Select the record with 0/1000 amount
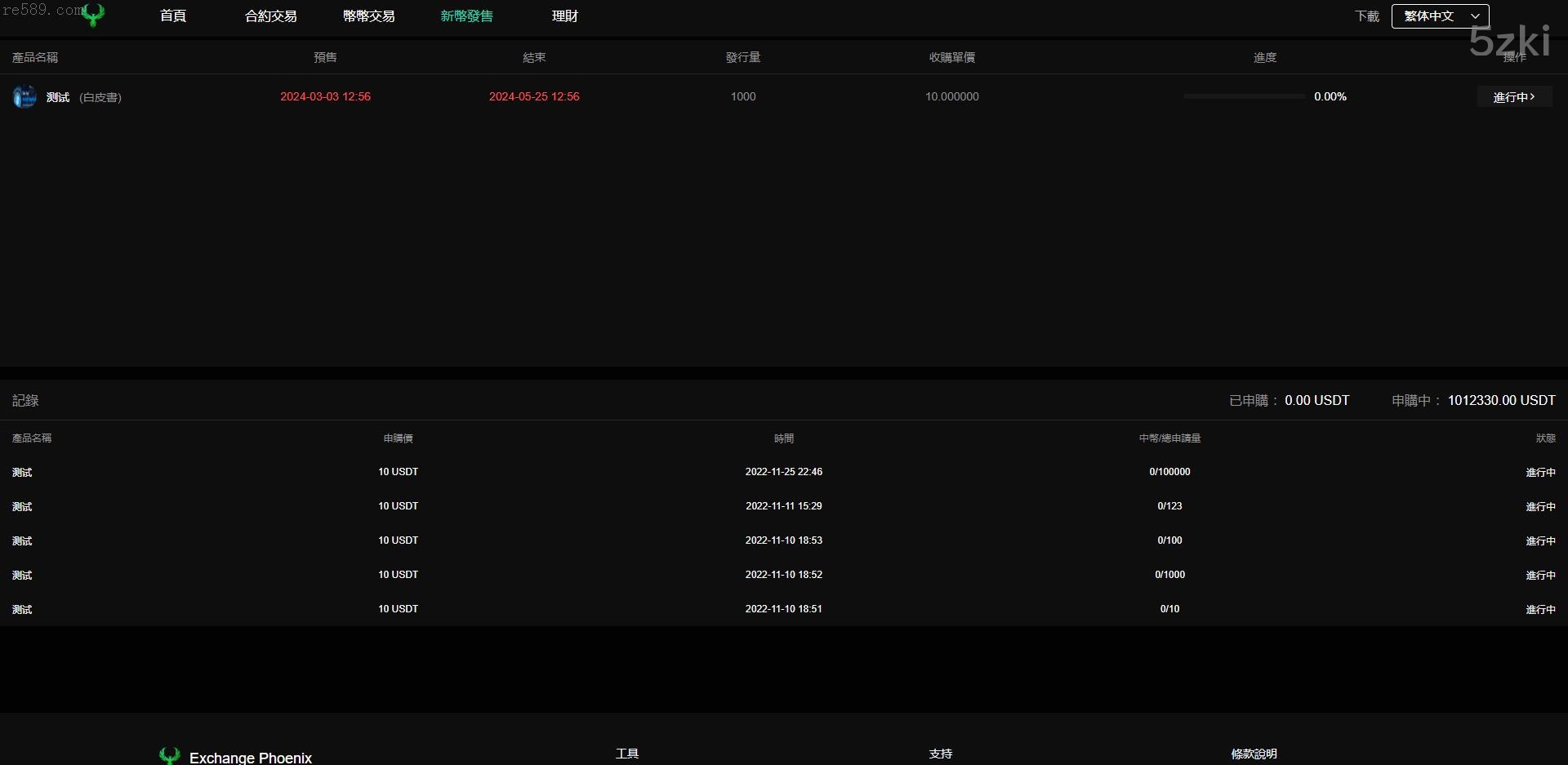Image resolution: width=1568 pixels, height=765 pixels. [1169, 575]
